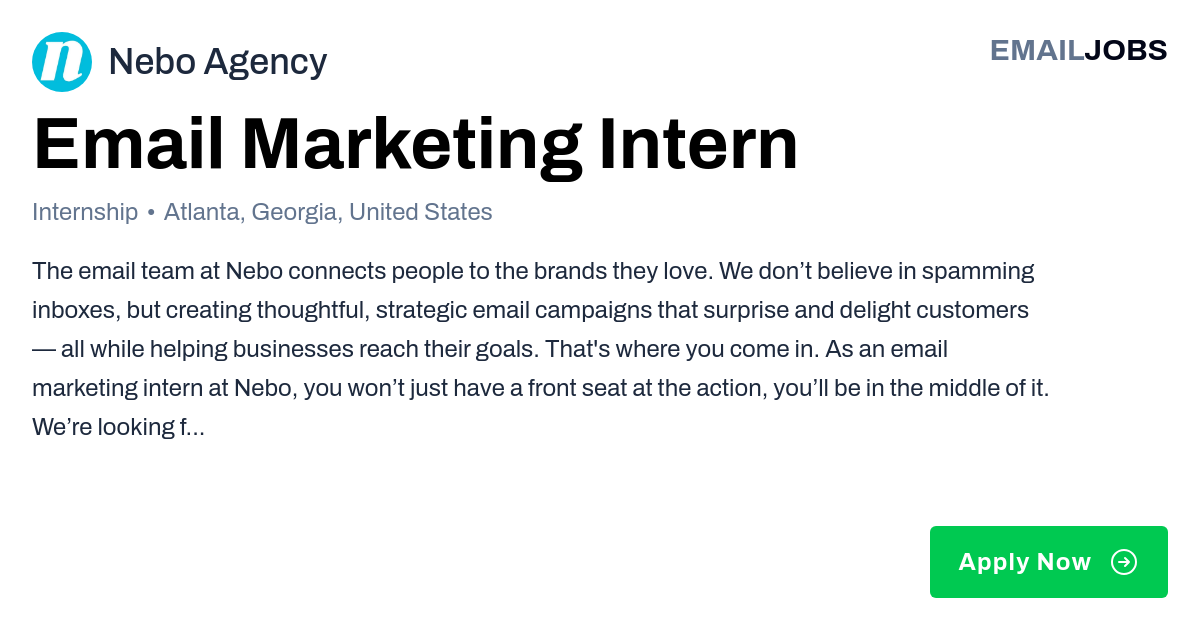The height and width of the screenshot is (630, 1200).
Task: Click the word "Marketing" in the heading
Action: pos(411,145)
